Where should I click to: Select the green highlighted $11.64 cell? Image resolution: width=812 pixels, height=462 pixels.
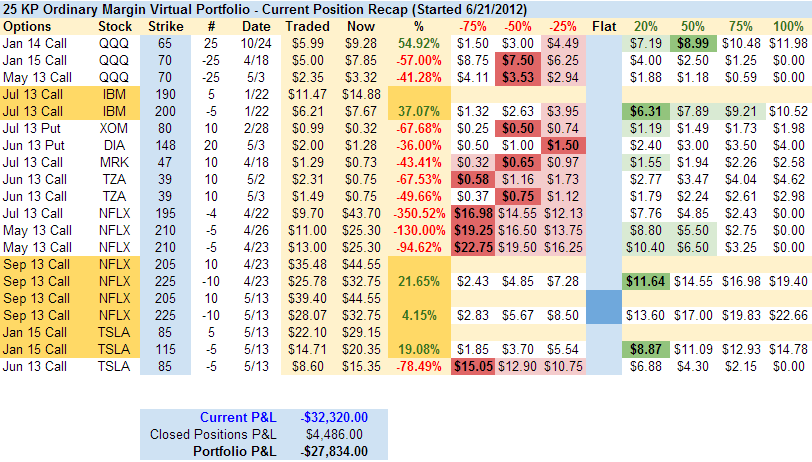coord(645,283)
